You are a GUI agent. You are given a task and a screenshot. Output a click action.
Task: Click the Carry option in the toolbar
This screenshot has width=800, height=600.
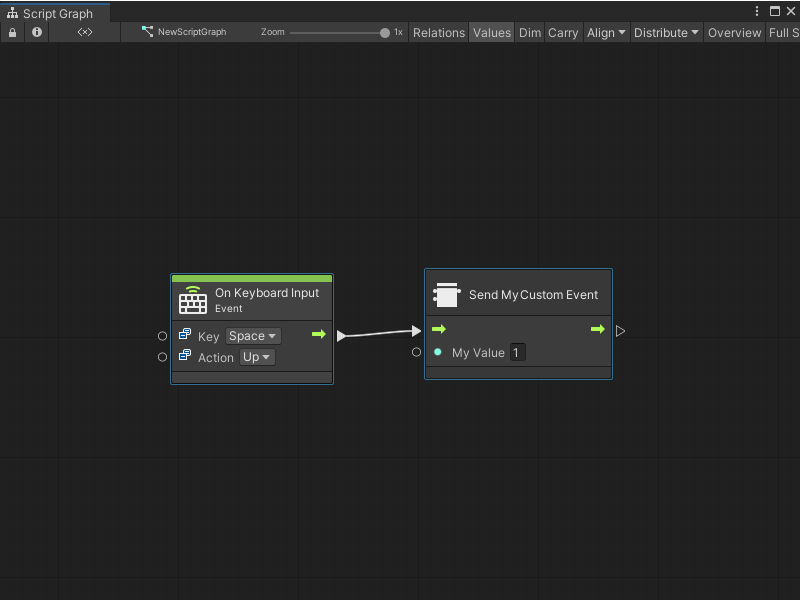(x=562, y=32)
